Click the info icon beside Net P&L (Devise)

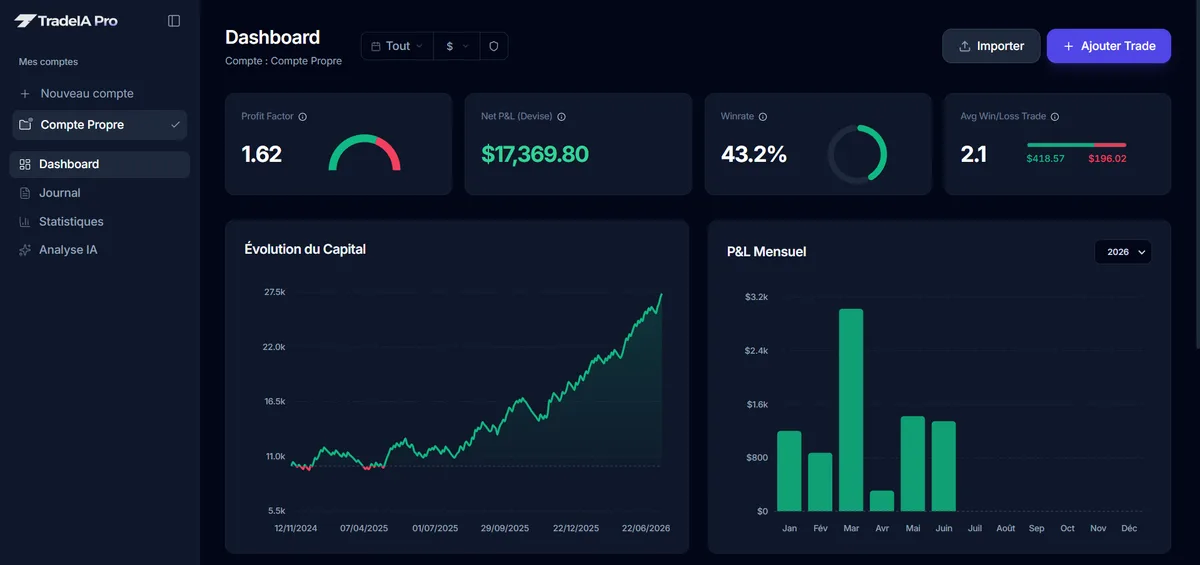561,117
